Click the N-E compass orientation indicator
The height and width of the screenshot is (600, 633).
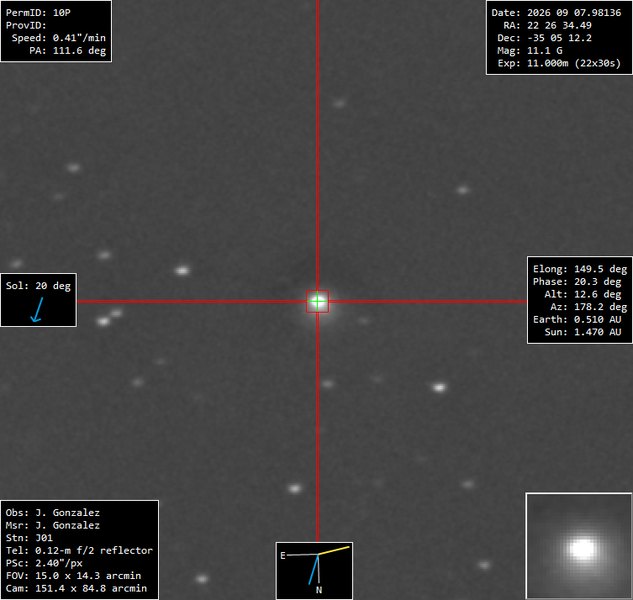tap(314, 571)
